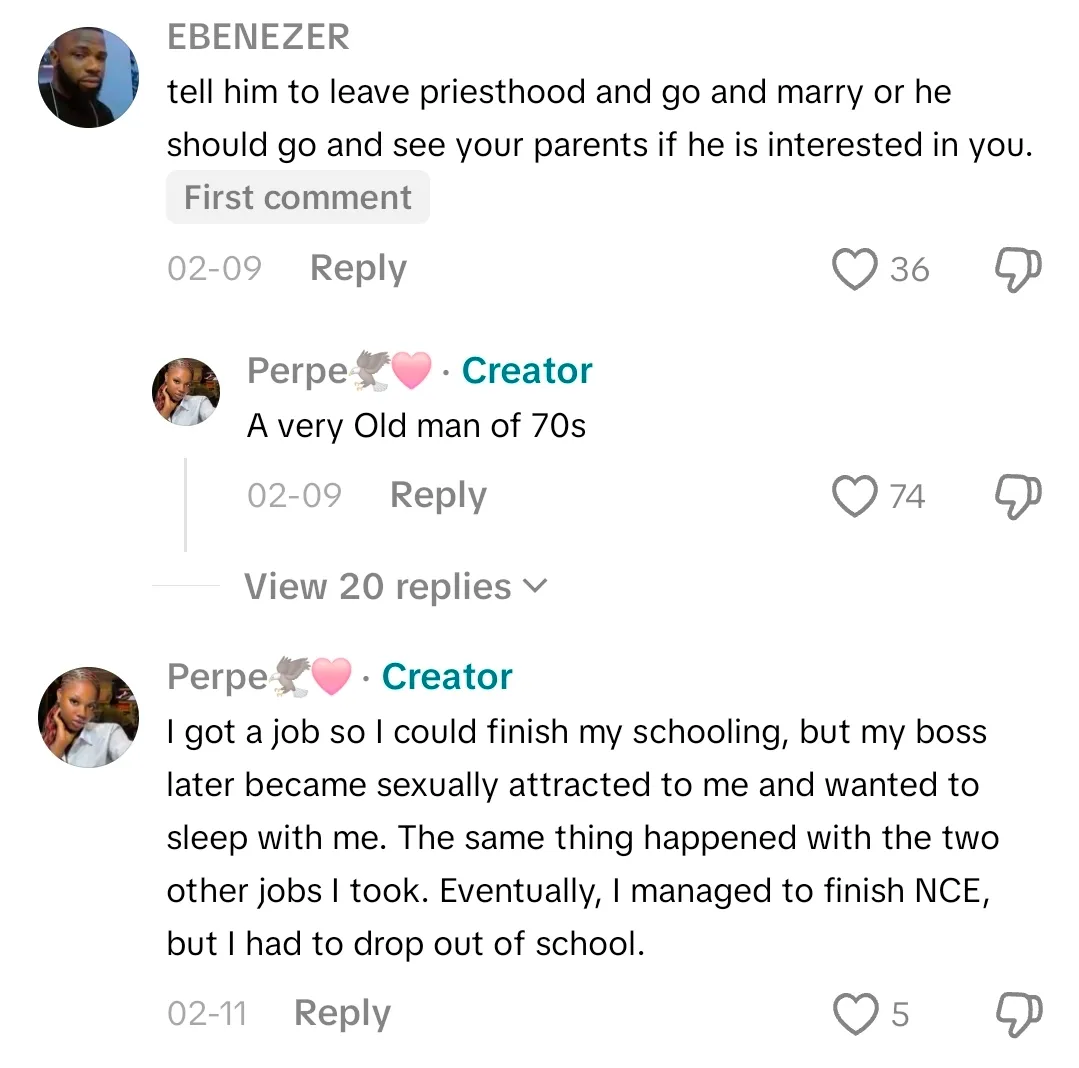Expand View 20 replies
Screen dimensions: 1079x1068
click(396, 586)
